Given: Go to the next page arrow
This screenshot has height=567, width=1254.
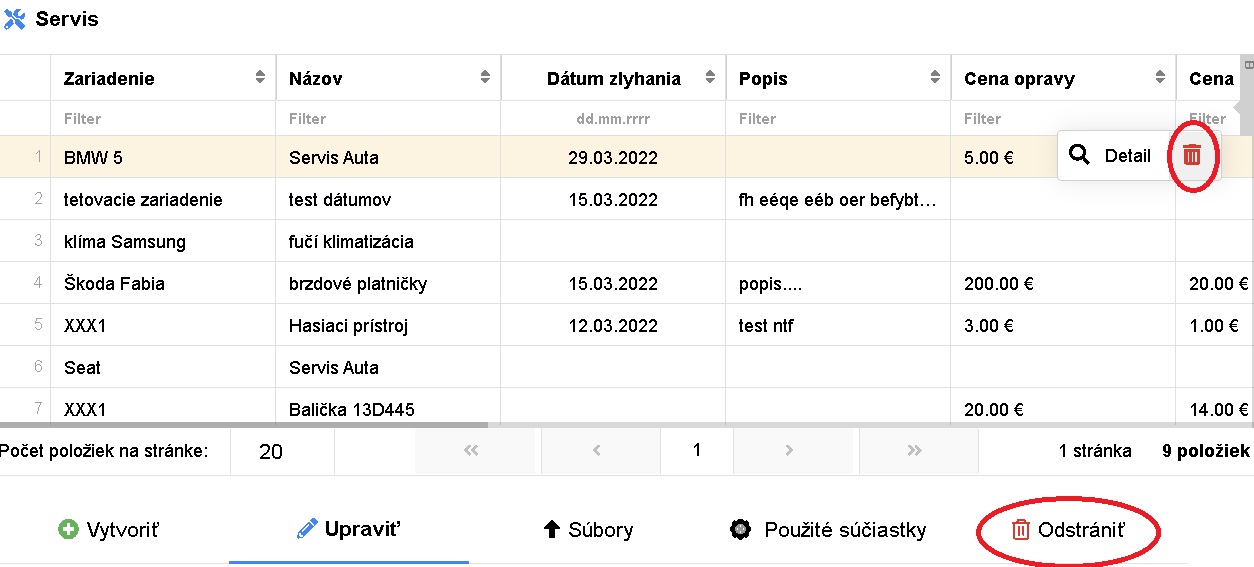Looking at the screenshot, I should (789, 451).
